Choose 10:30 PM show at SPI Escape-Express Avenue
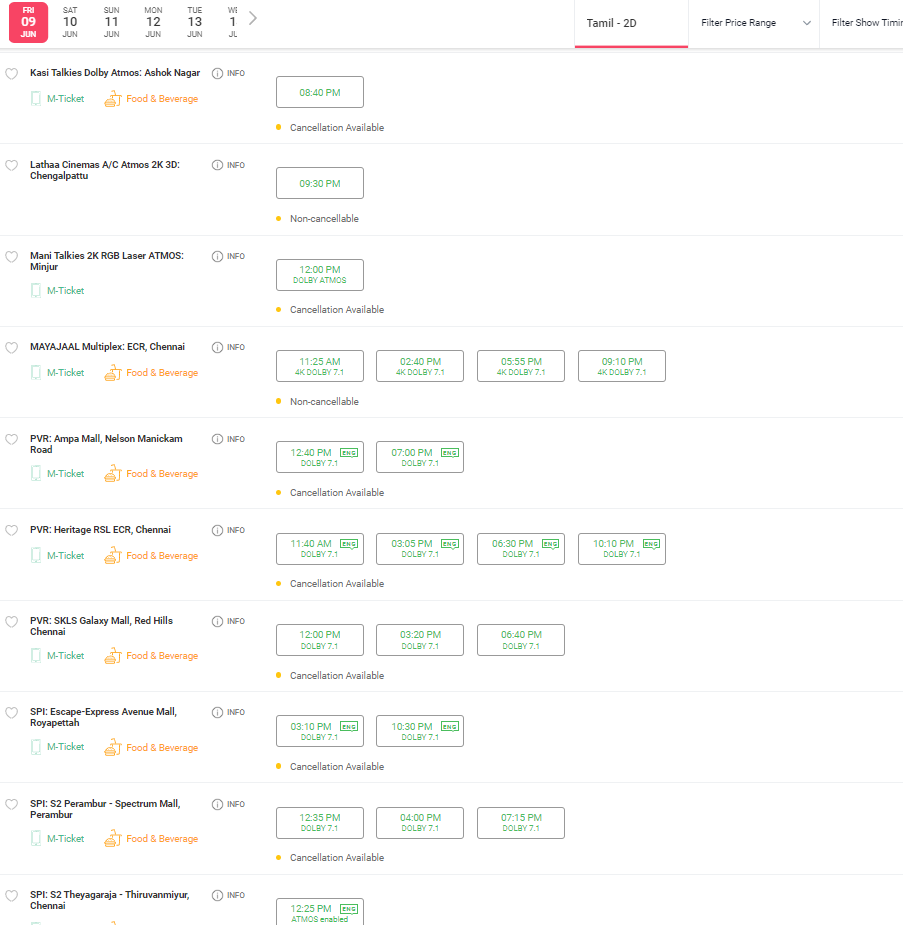Screen dimensions: 903x925 pos(420,732)
